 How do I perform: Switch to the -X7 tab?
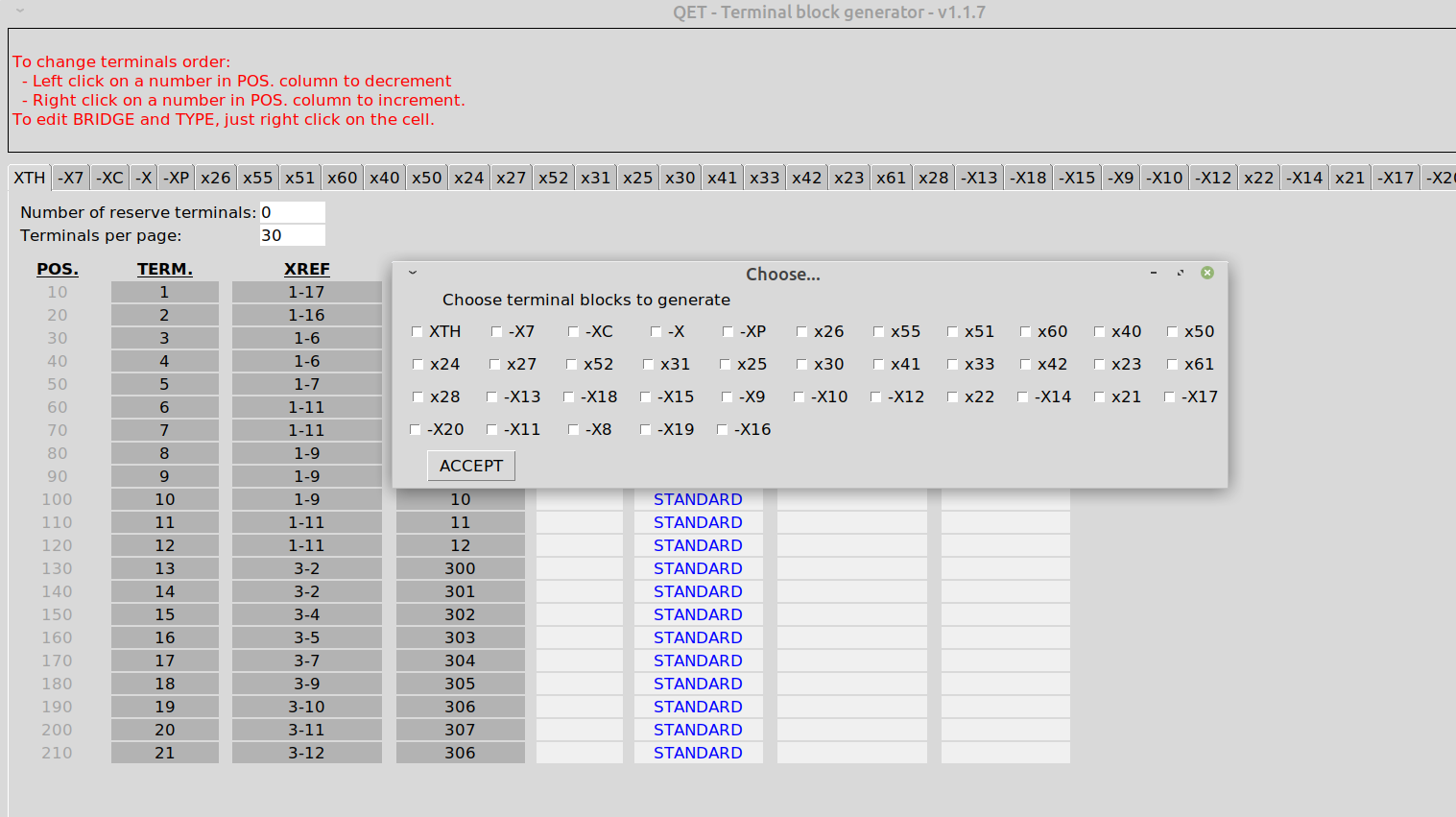click(70, 178)
